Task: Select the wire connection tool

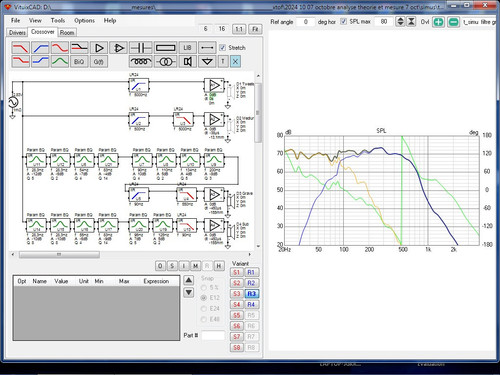Action: 207,48
